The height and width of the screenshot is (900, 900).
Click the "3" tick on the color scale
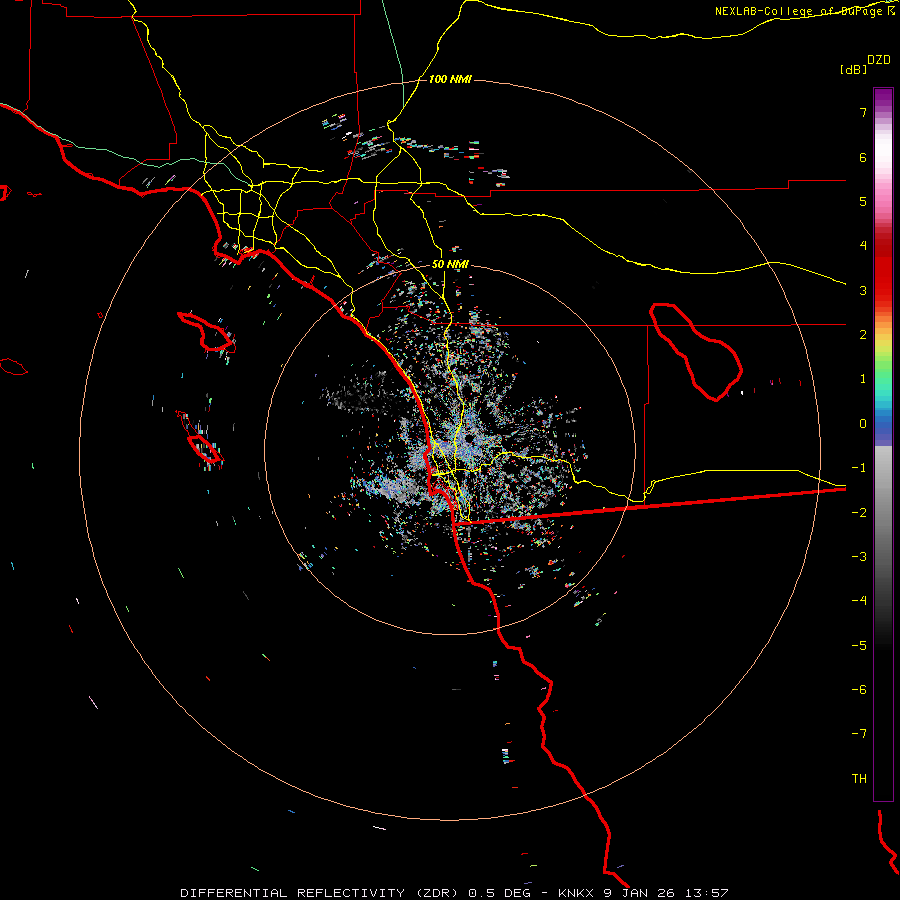click(x=863, y=290)
